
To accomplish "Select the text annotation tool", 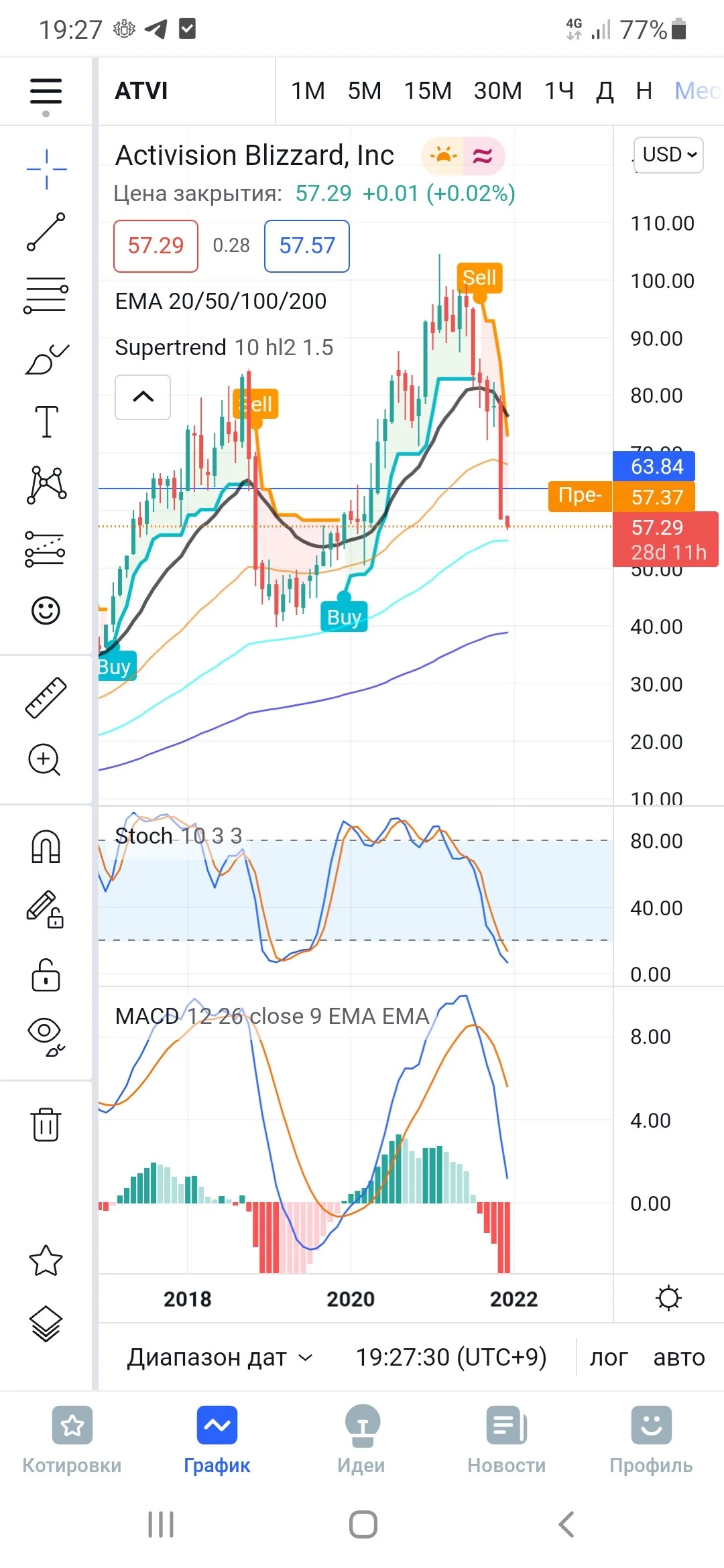I will 46,421.
